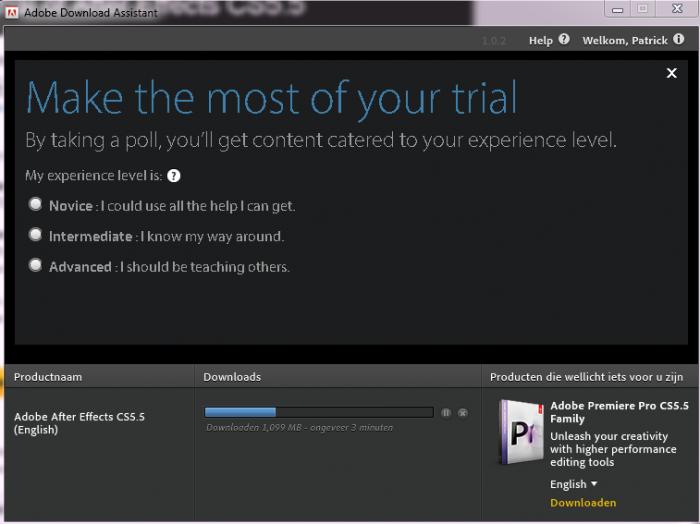Click the After Effects download progress bar
This screenshot has height=524, width=700.
point(318,412)
